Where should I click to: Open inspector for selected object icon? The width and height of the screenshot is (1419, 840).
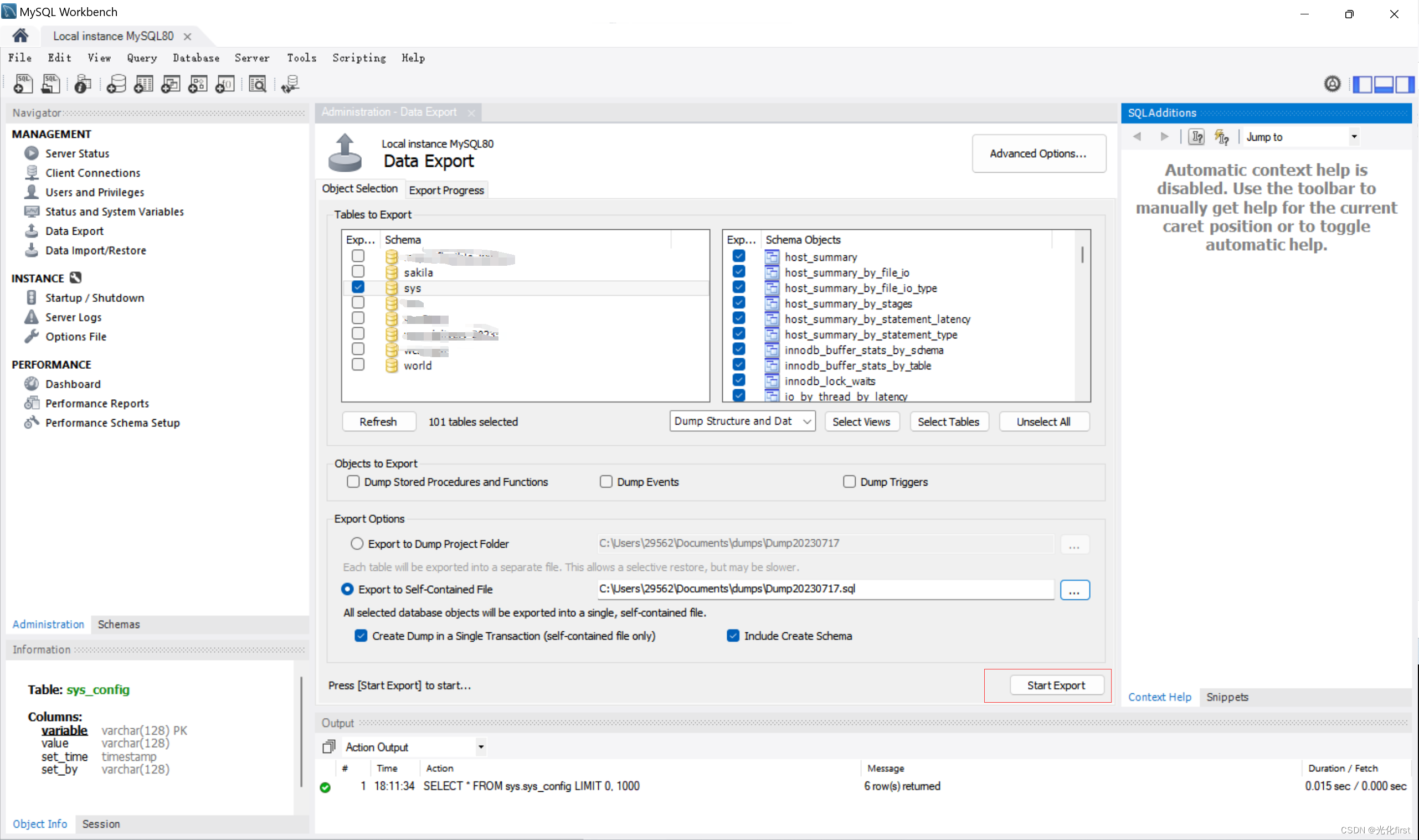coord(83,84)
